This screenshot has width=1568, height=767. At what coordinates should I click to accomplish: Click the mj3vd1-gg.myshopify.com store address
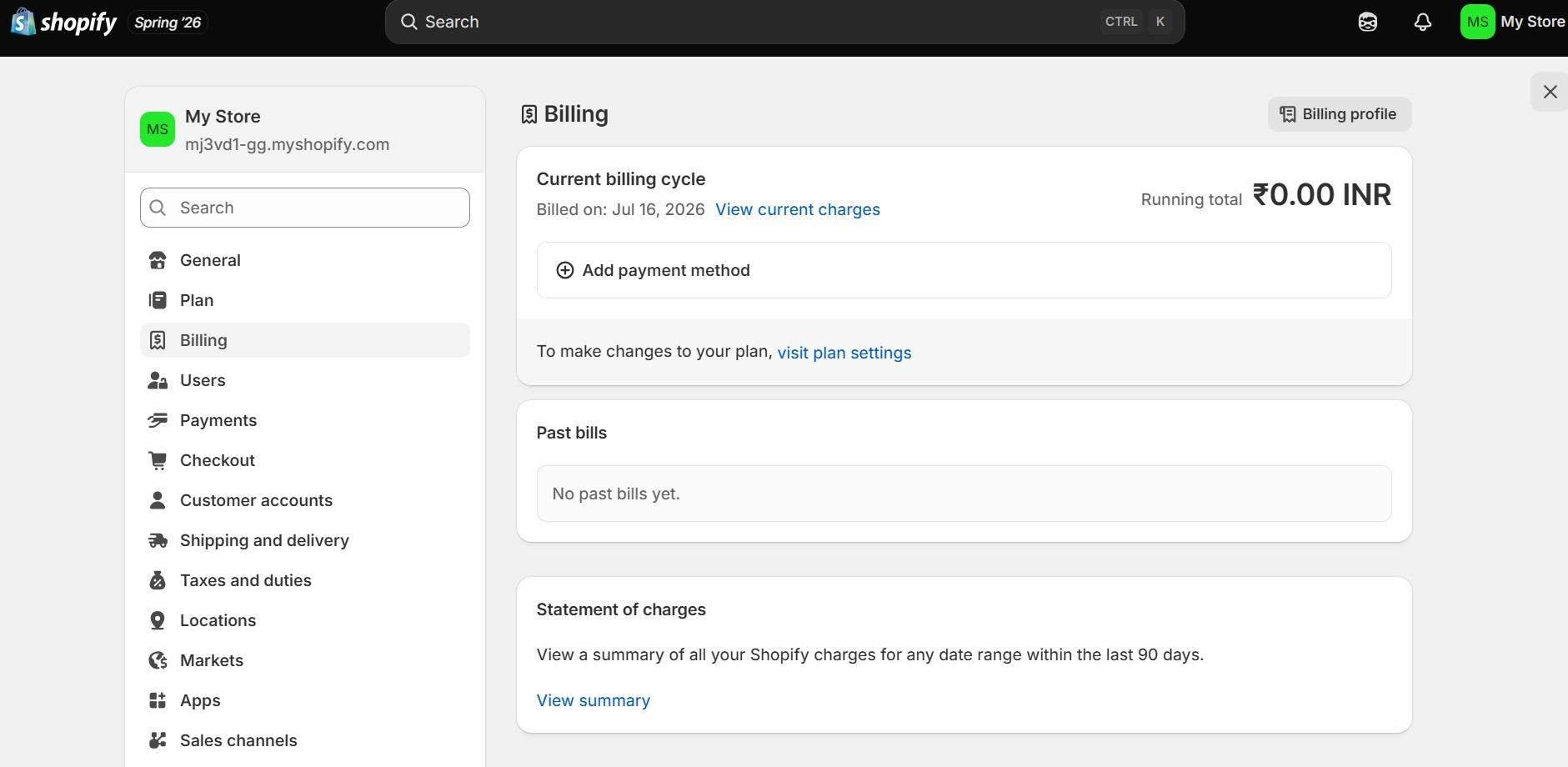[287, 144]
